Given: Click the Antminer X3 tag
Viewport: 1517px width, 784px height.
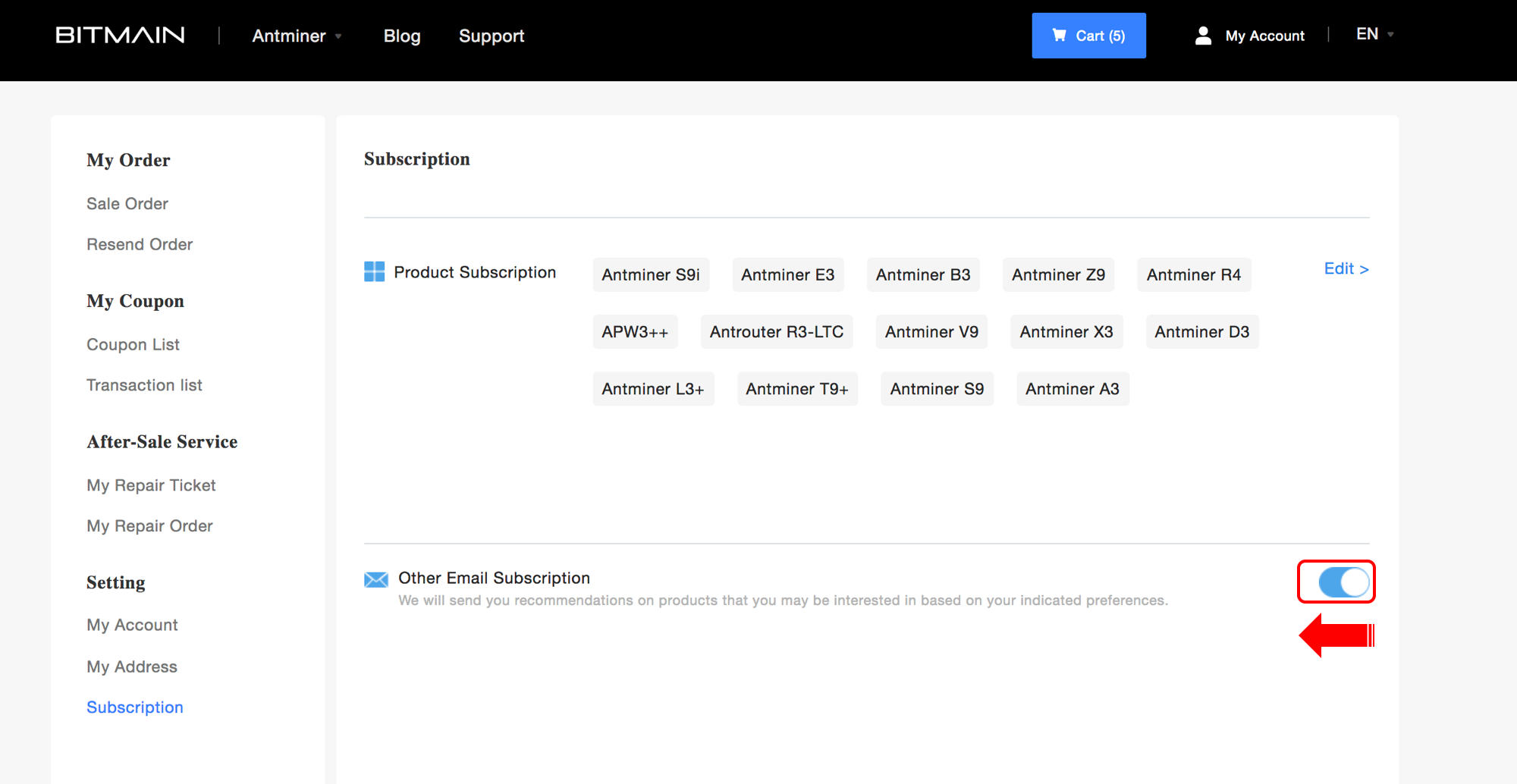Looking at the screenshot, I should point(1066,331).
